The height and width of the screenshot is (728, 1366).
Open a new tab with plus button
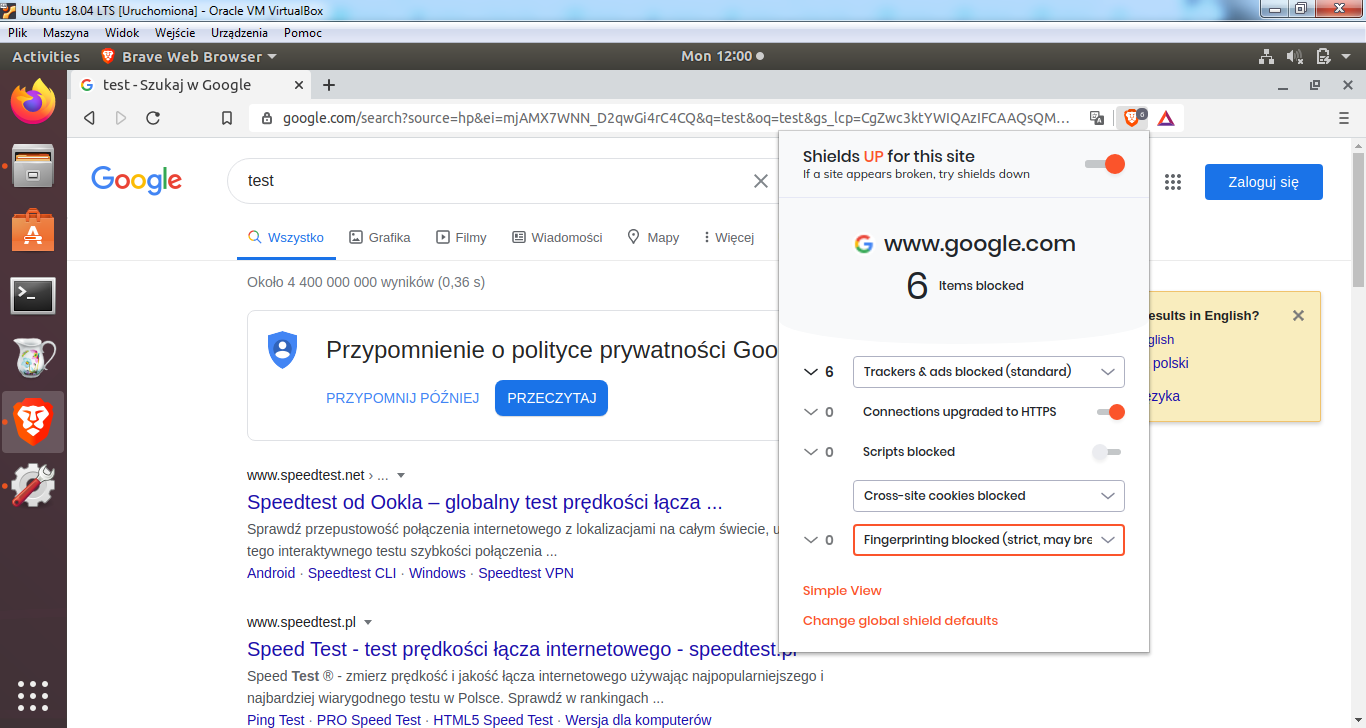click(x=329, y=85)
